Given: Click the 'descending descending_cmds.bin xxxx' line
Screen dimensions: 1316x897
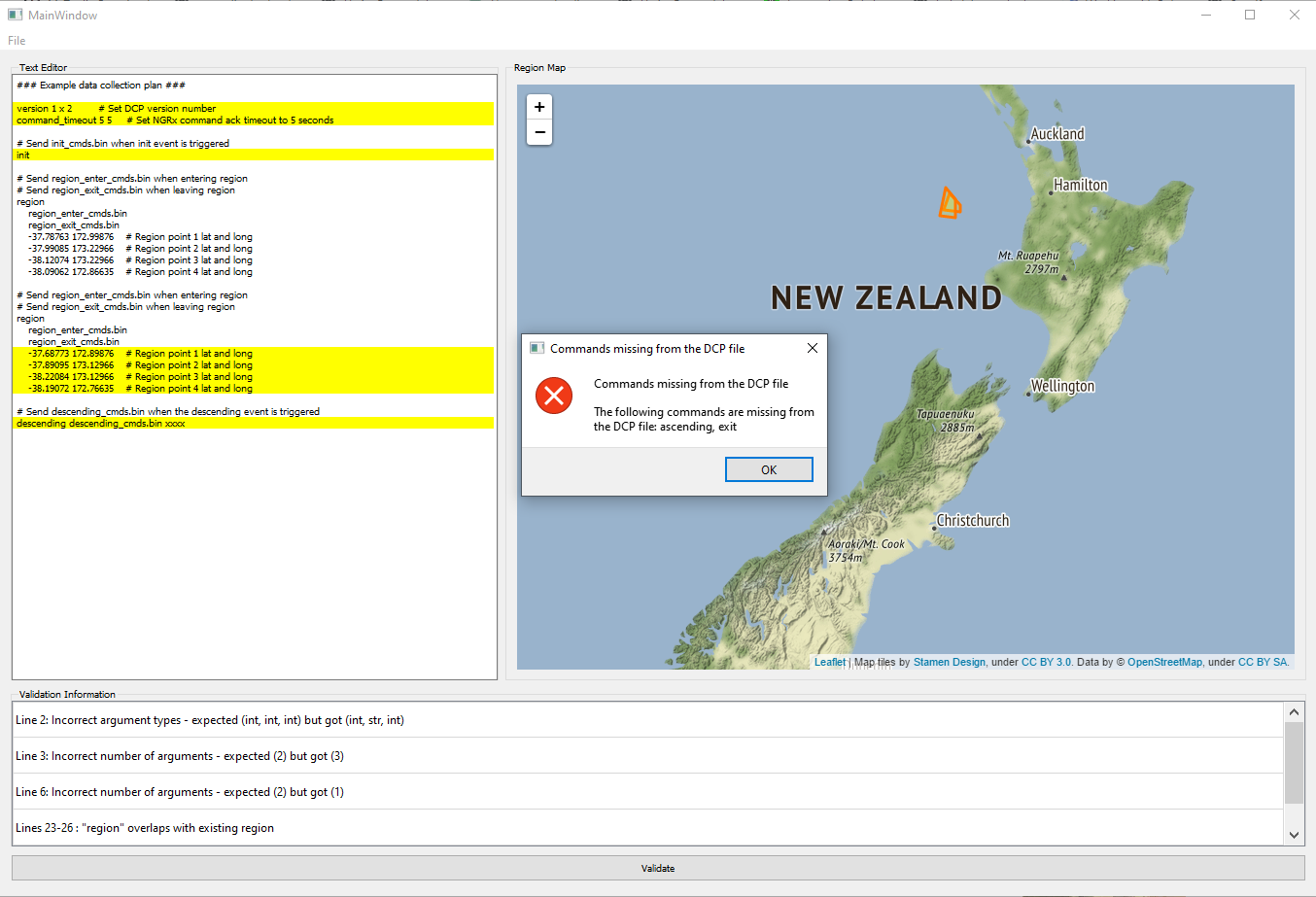Looking at the screenshot, I should [x=254, y=423].
